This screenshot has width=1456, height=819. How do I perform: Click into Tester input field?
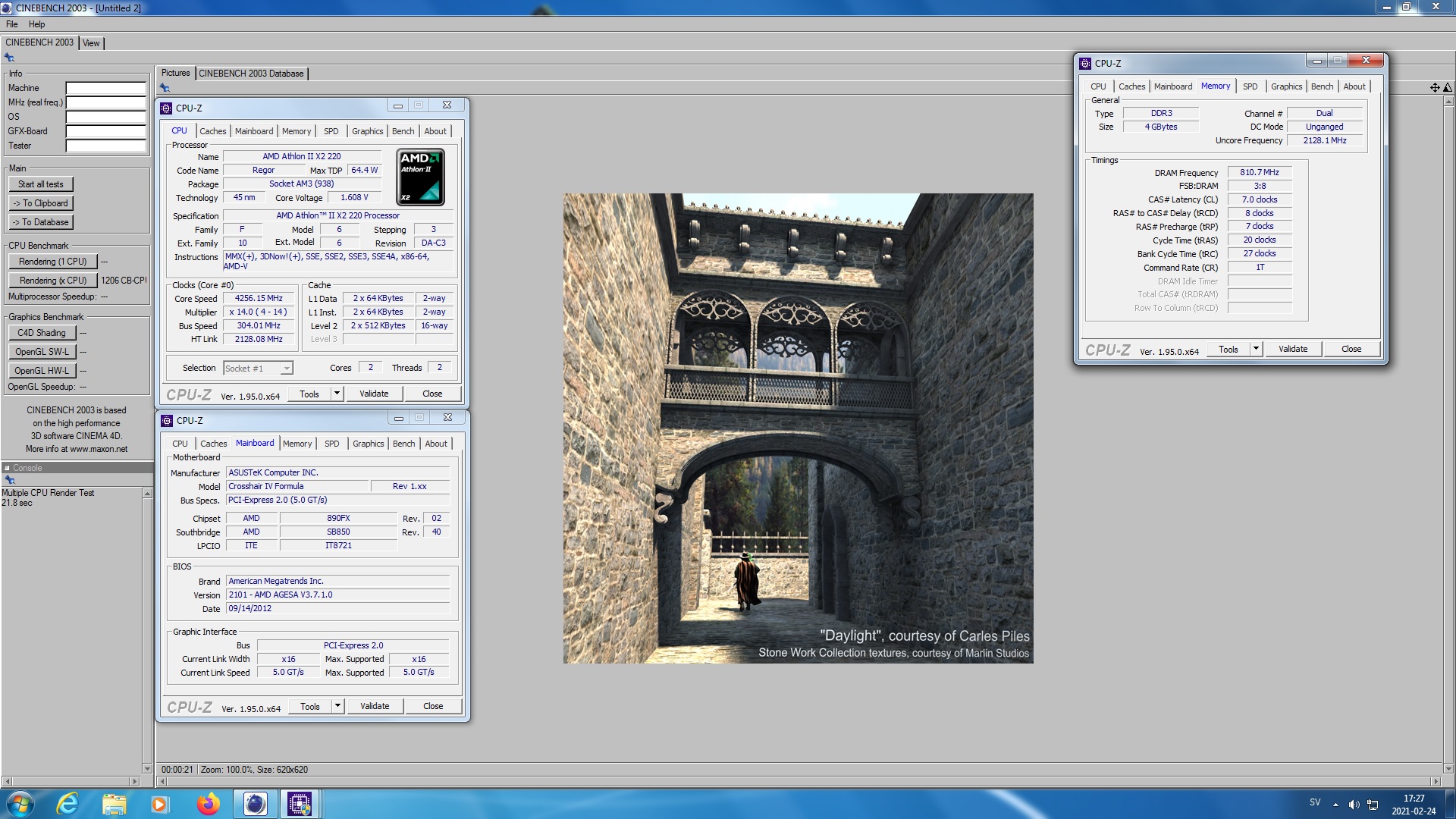[105, 146]
